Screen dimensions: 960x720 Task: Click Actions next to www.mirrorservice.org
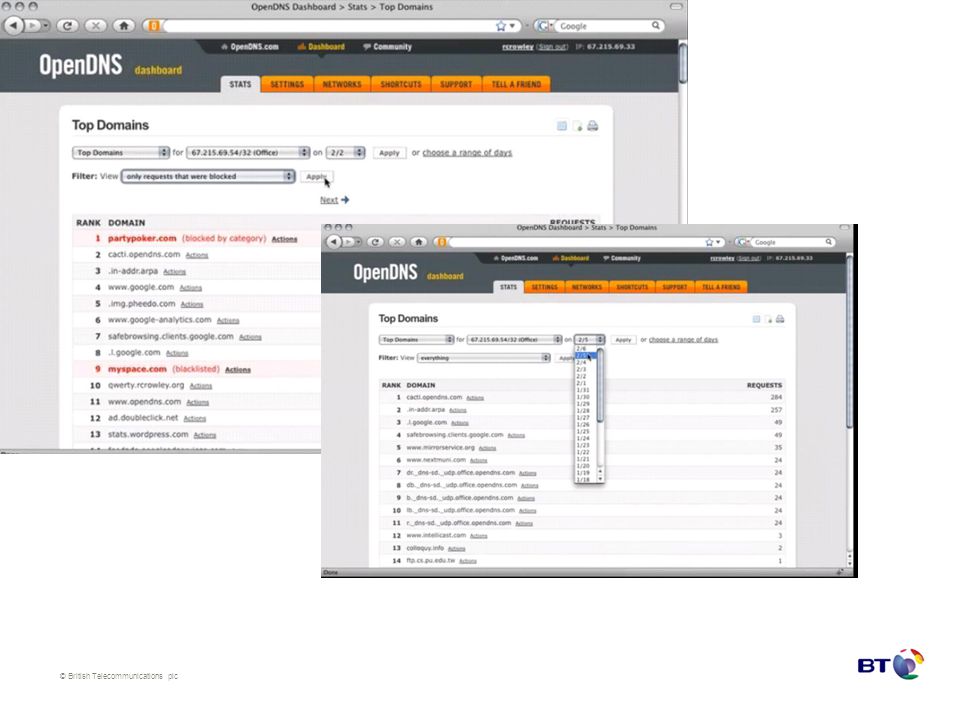coord(487,448)
